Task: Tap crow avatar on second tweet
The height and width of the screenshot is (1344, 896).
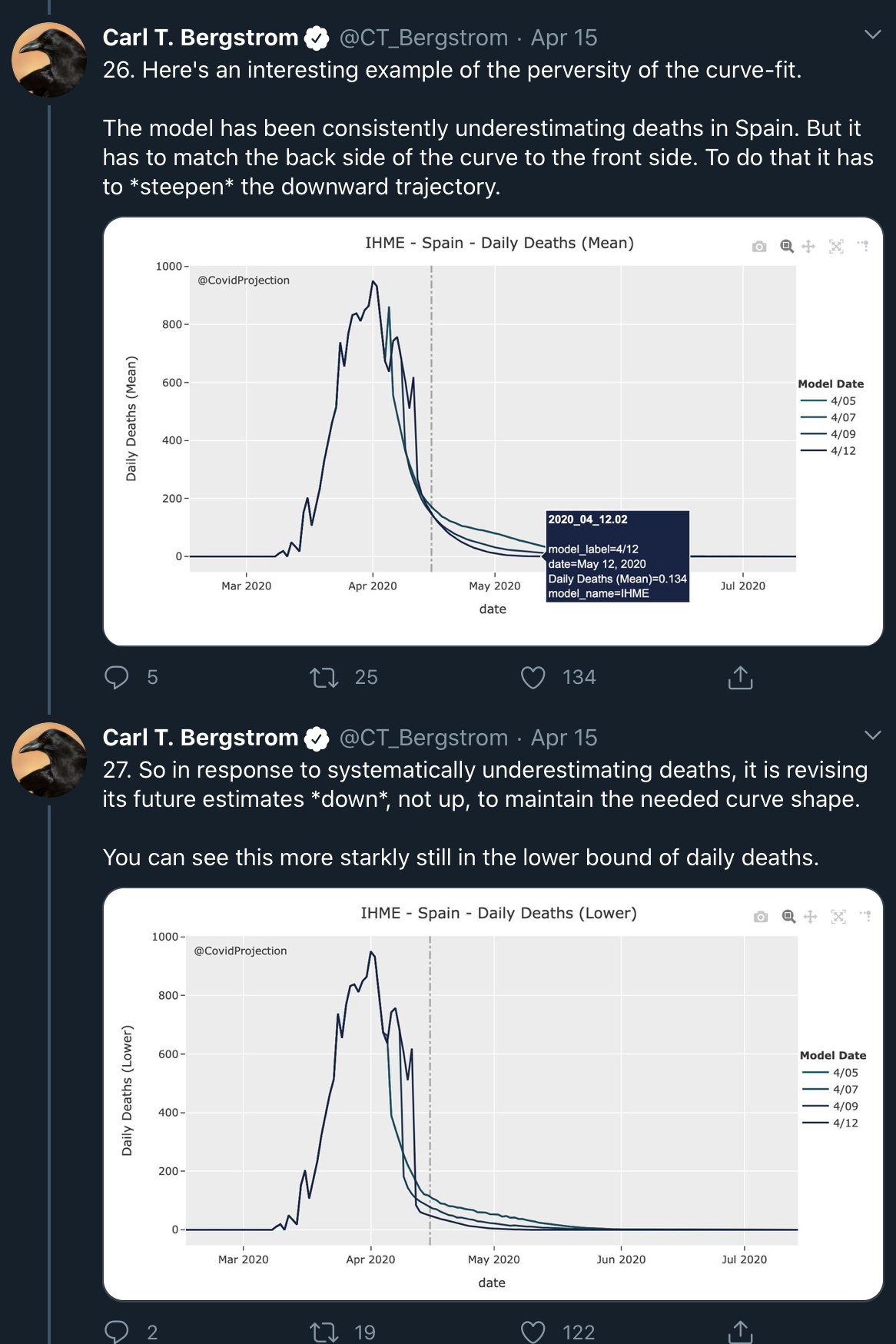Action: pyautogui.click(x=49, y=759)
